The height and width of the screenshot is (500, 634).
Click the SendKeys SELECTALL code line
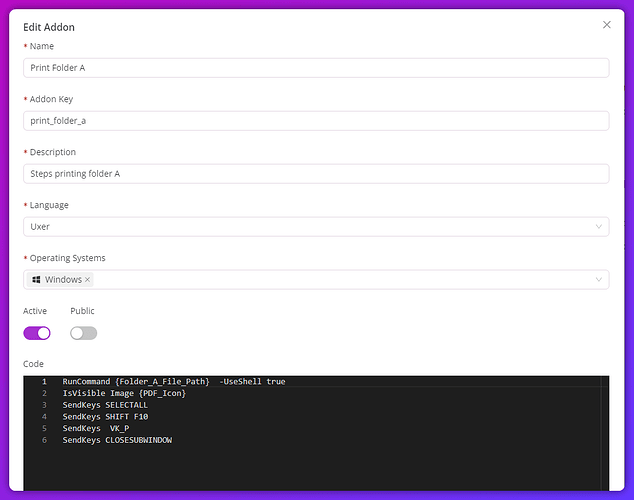pos(105,405)
